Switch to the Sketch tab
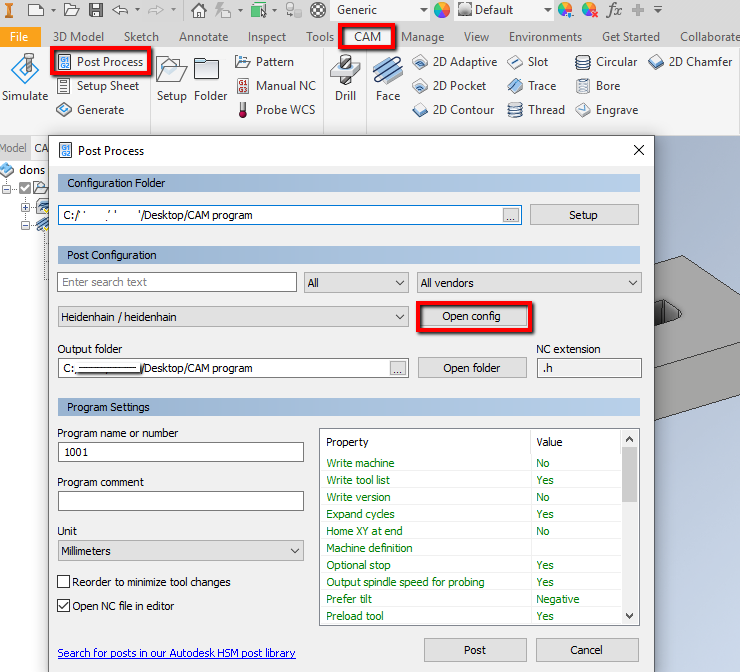This screenshot has width=740, height=672. 141,37
